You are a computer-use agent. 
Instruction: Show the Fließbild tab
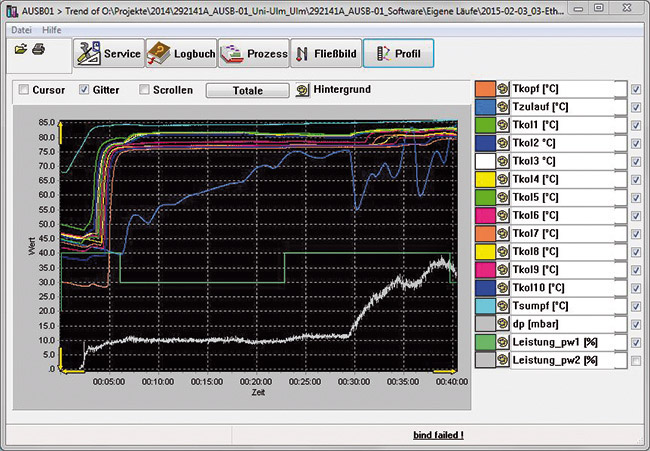[326, 53]
